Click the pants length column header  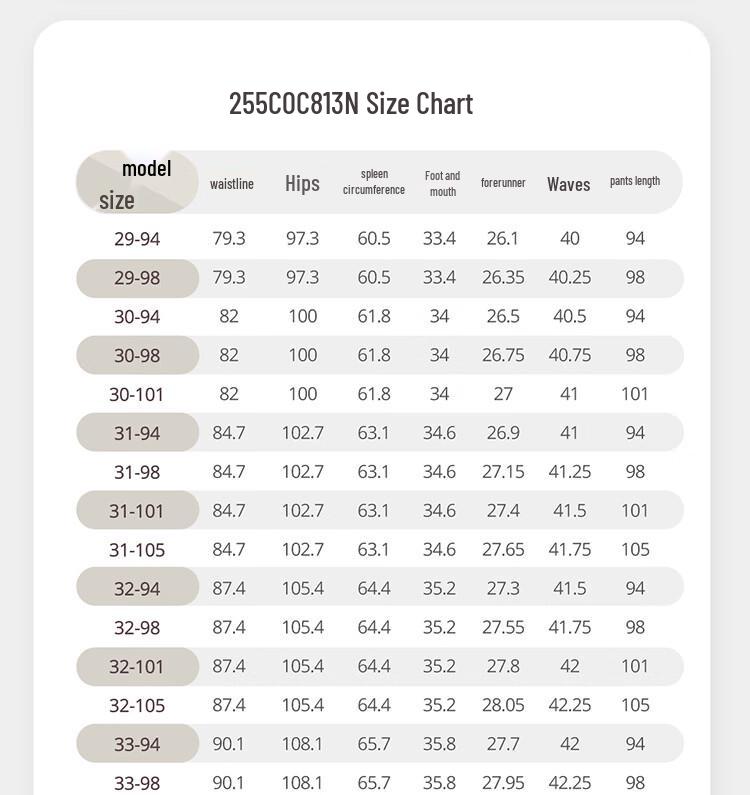point(635,181)
